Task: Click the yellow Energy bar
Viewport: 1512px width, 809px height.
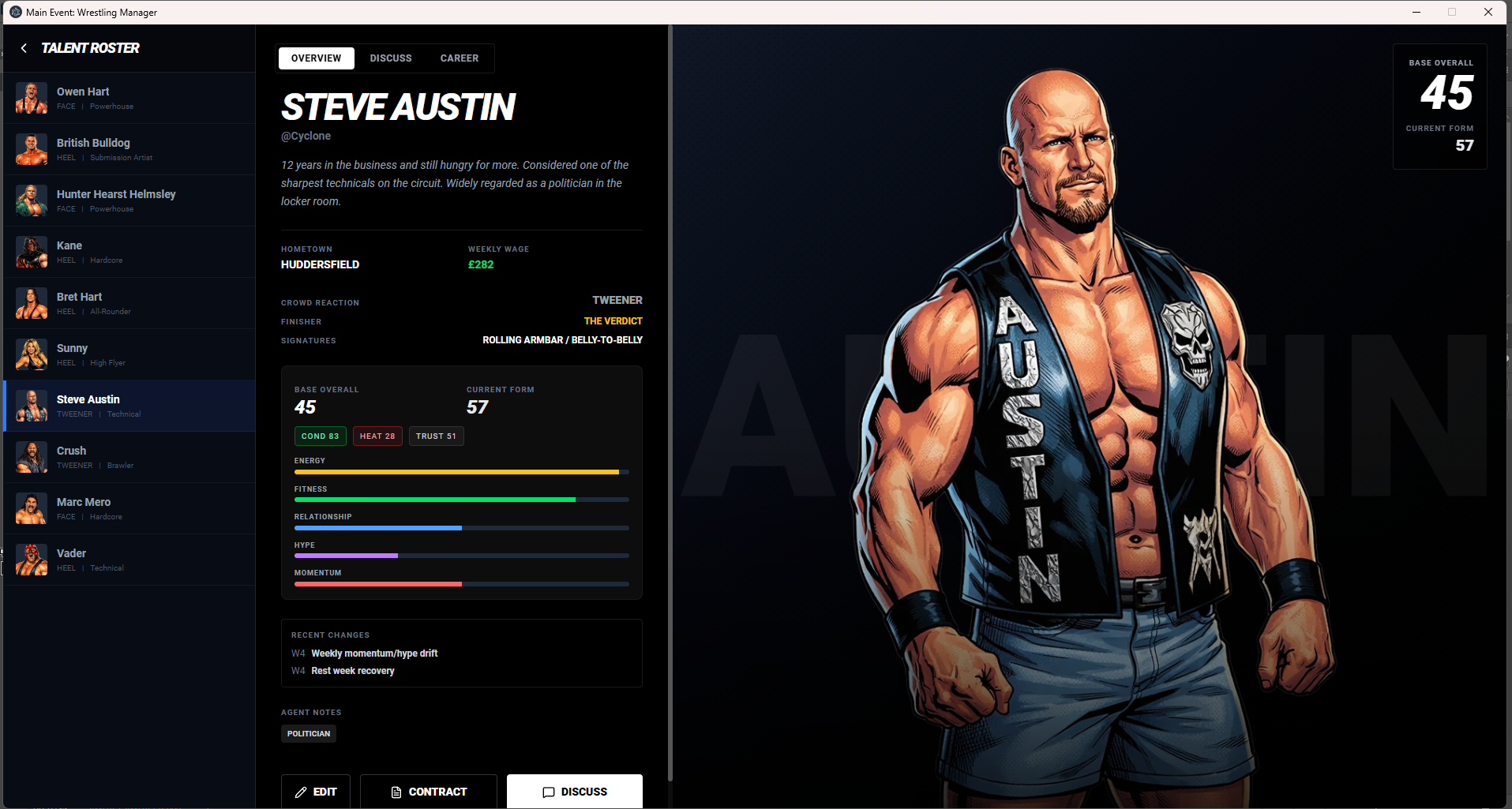Action: tap(462, 472)
